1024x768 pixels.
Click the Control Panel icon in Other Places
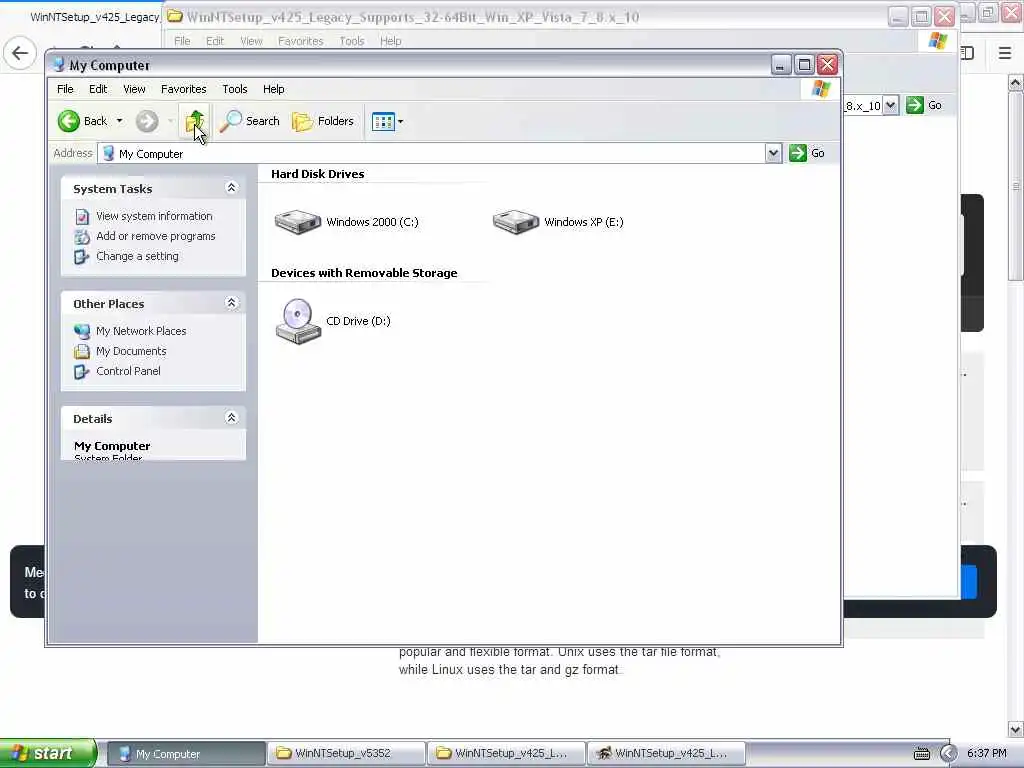[x=82, y=372]
